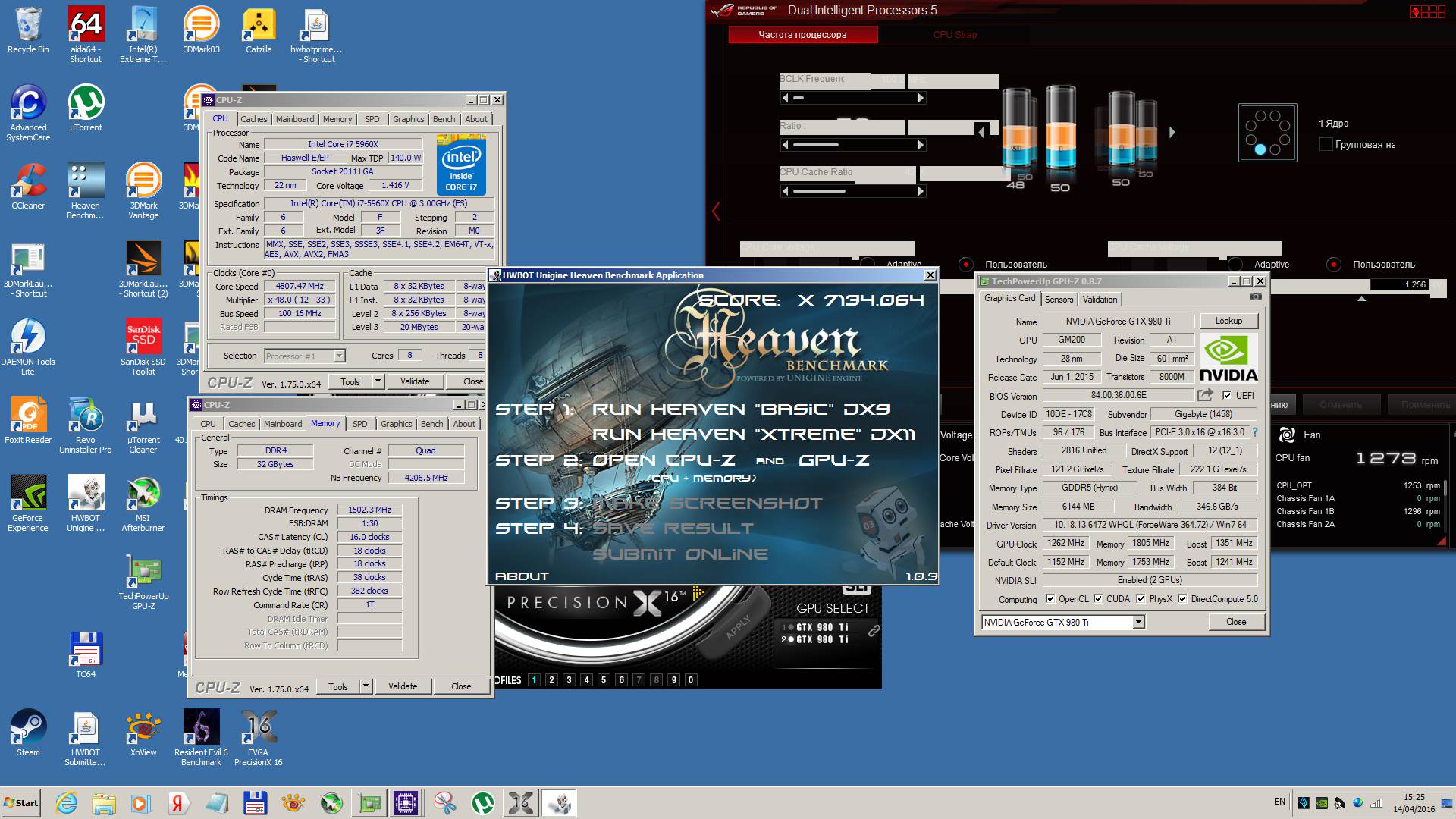Switch to Mainboard tab in top CPU-Z window
This screenshot has width=1456, height=819.
(x=295, y=119)
